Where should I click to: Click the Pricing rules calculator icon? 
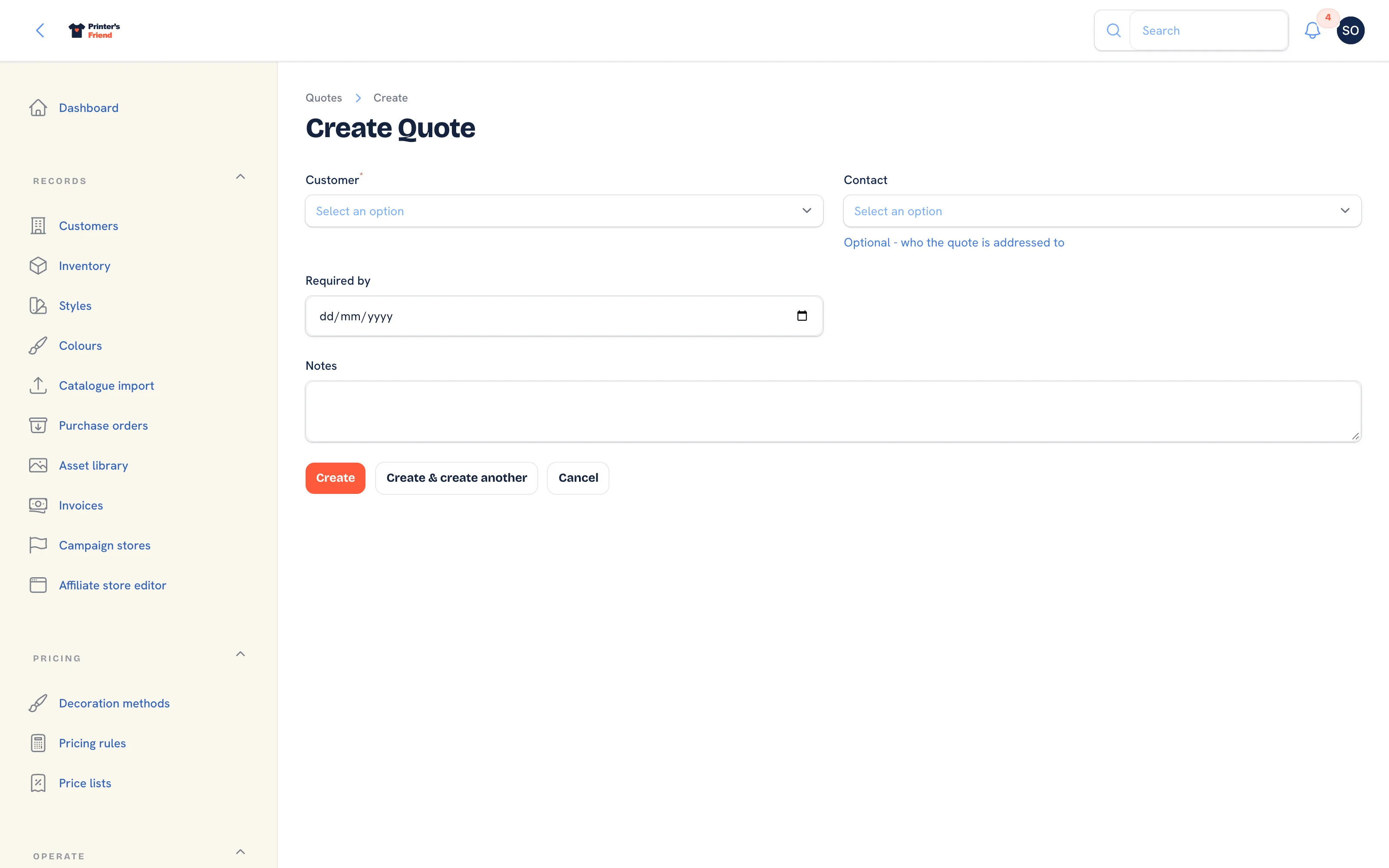pyautogui.click(x=39, y=743)
